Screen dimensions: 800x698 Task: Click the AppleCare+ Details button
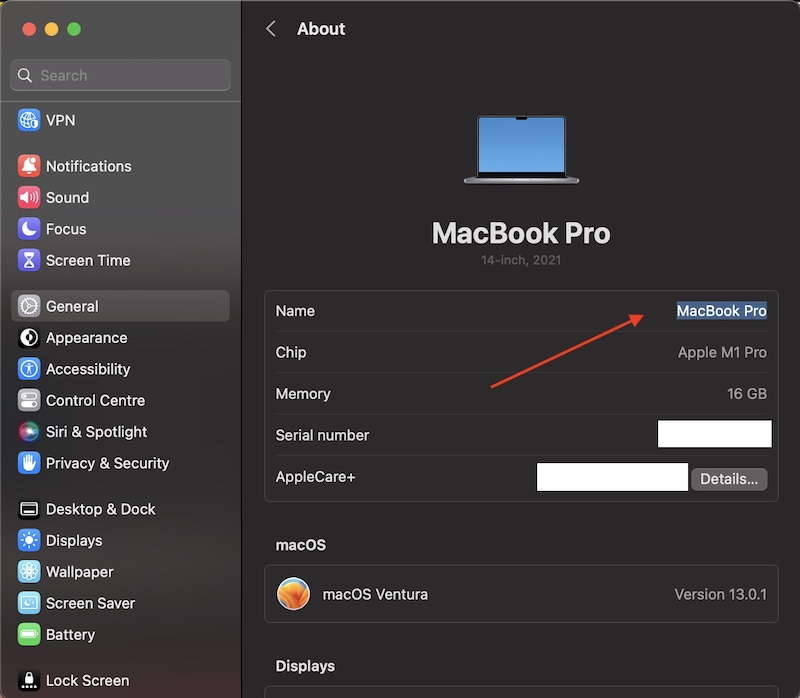coord(729,479)
